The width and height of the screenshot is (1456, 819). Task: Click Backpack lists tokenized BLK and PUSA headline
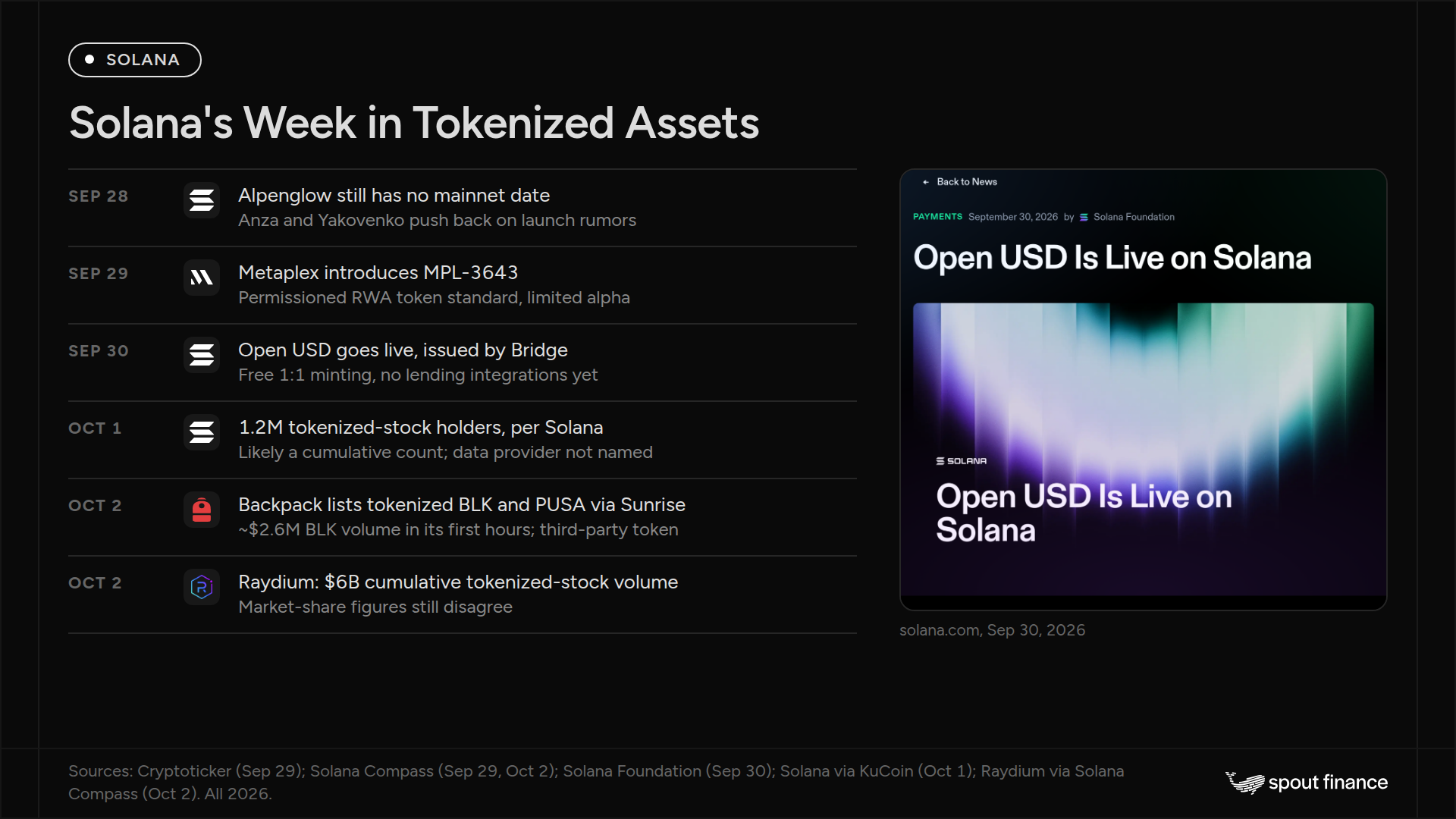[x=461, y=505]
